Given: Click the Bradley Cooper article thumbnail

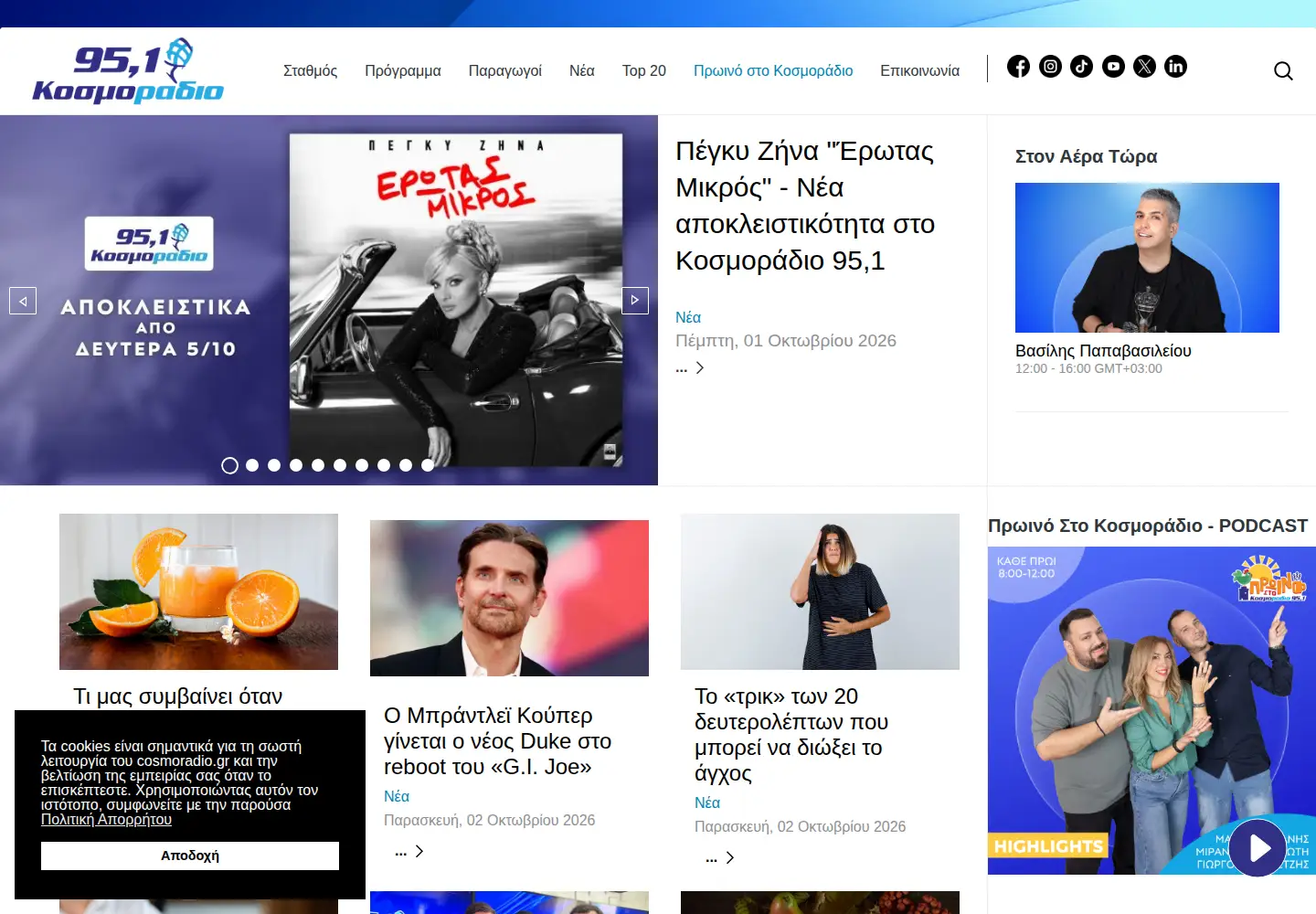Looking at the screenshot, I should 509,598.
